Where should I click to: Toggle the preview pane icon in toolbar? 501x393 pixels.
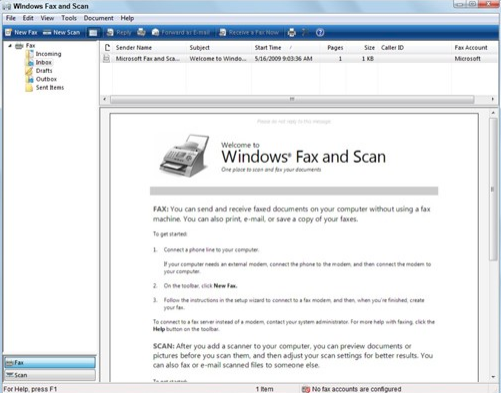pyautogui.click(x=93, y=32)
